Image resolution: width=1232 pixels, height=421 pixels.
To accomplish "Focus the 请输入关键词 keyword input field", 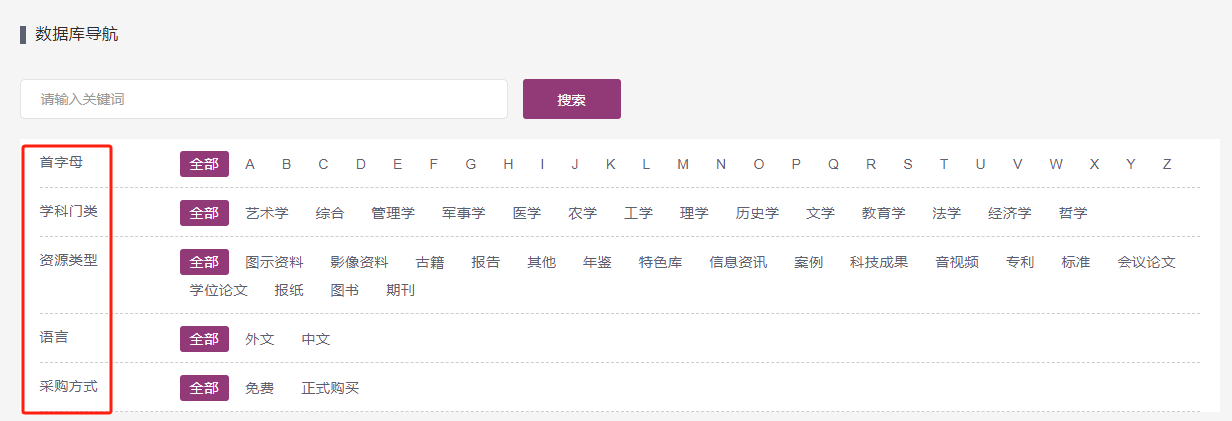I will coord(264,99).
